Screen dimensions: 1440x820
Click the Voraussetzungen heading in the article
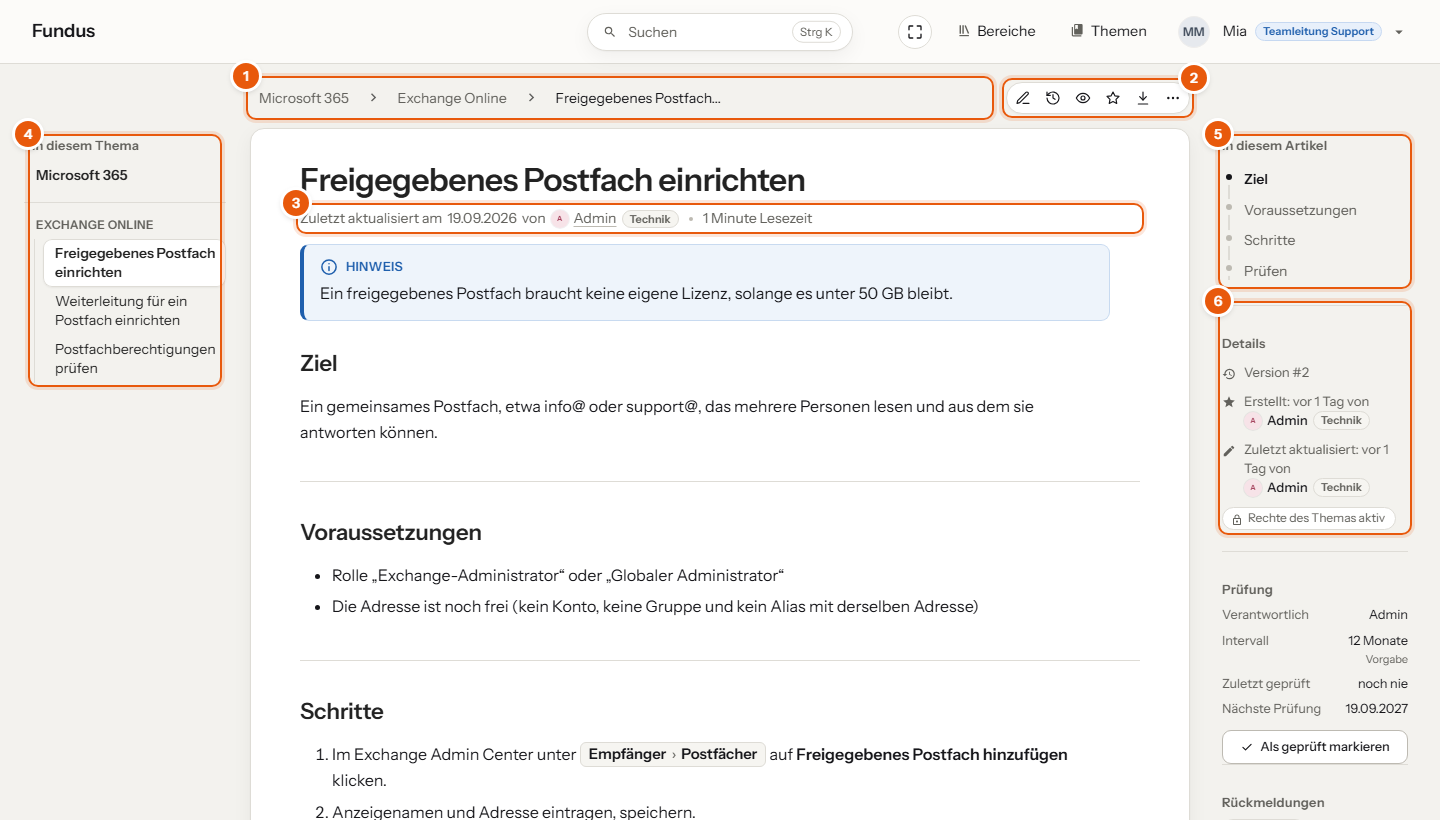tap(391, 532)
